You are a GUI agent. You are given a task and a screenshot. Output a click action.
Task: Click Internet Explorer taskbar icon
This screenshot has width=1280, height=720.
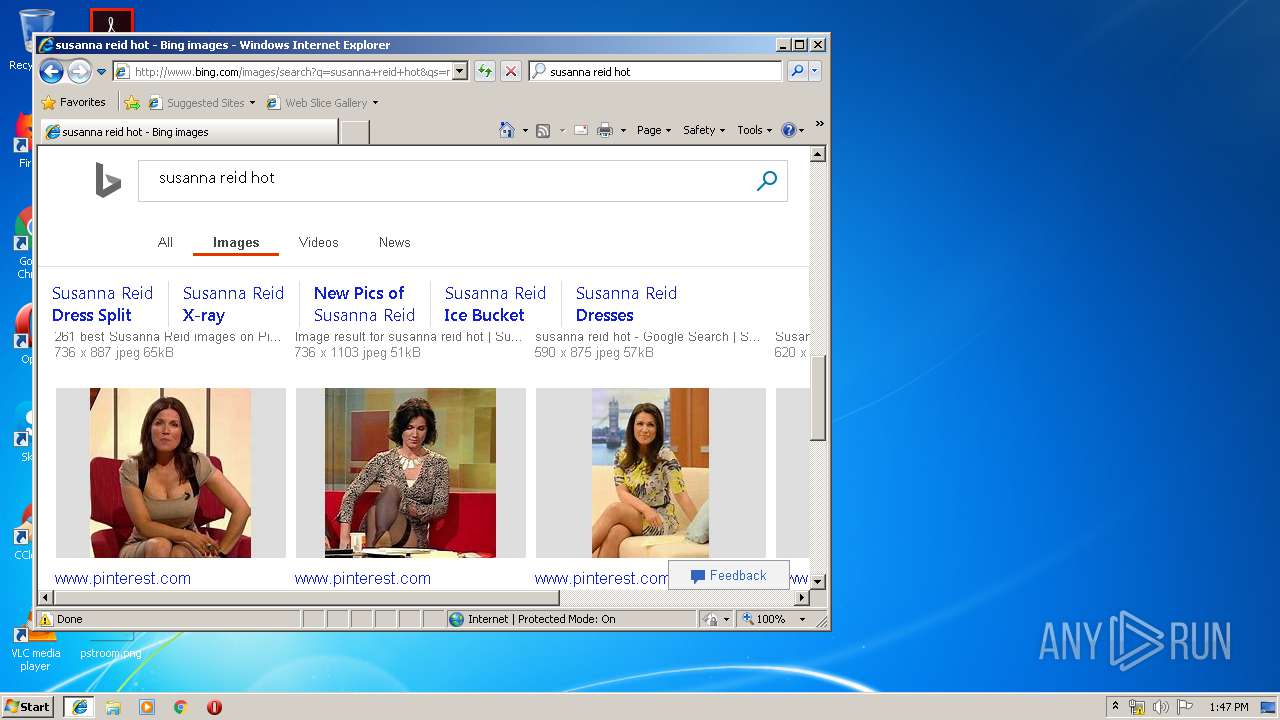(x=80, y=707)
